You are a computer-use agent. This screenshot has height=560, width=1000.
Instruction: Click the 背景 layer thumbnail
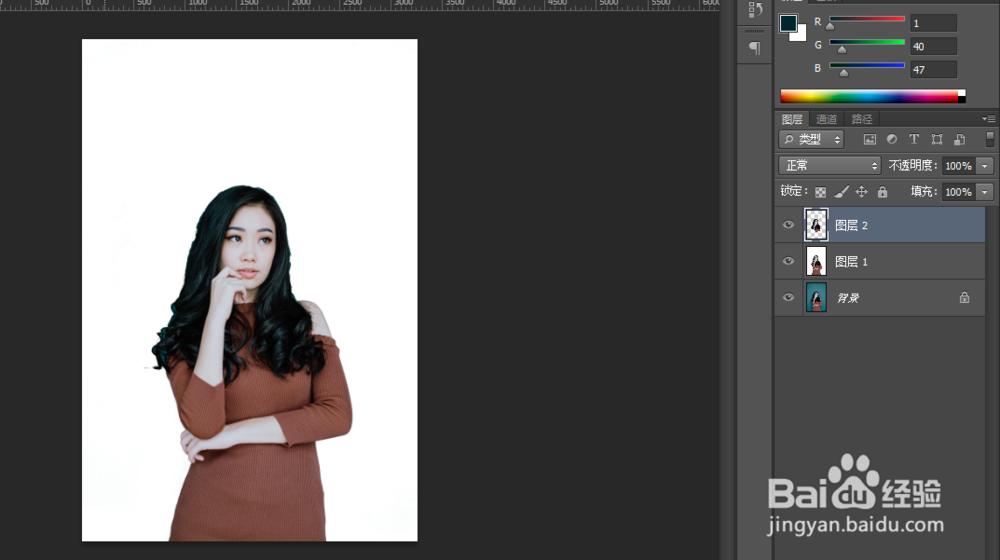click(816, 297)
